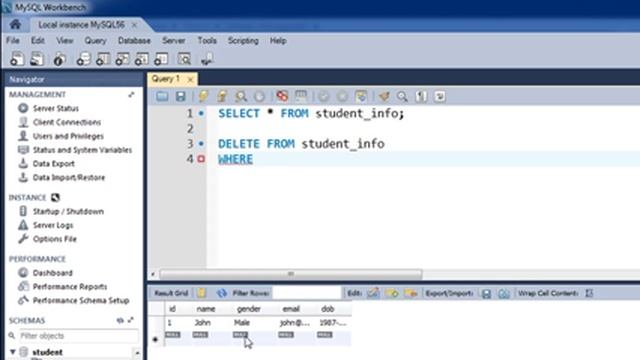
Task: Create new table toolbar icon
Action: [103, 59]
